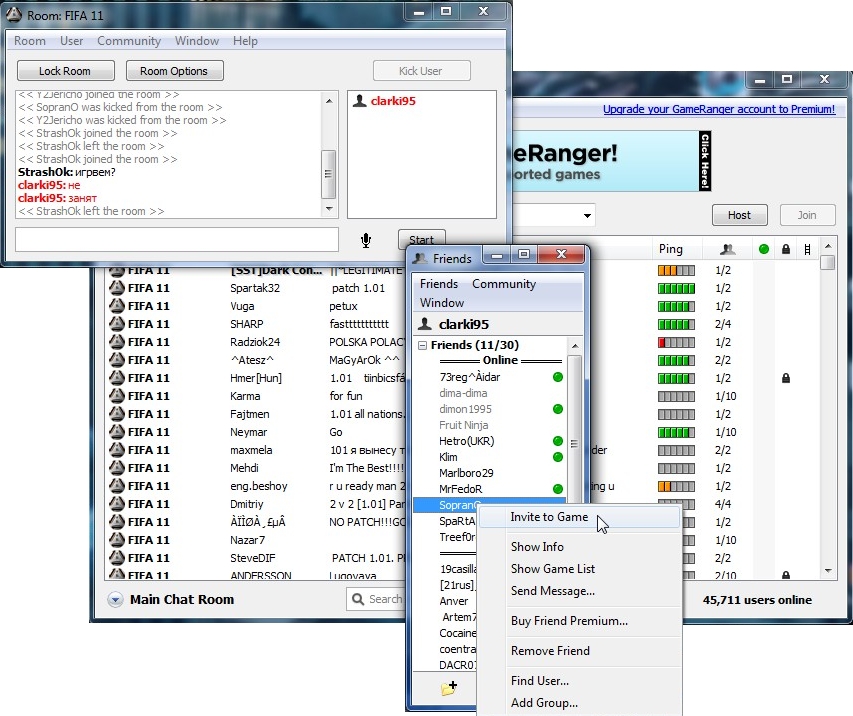853x716 pixels.
Task: Click green online dot next to Klim
Action: point(558,457)
